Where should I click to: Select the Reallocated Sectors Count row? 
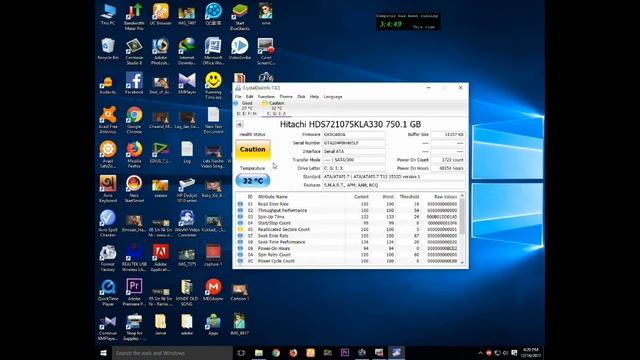pyautogui.click(x=347, y=229)
